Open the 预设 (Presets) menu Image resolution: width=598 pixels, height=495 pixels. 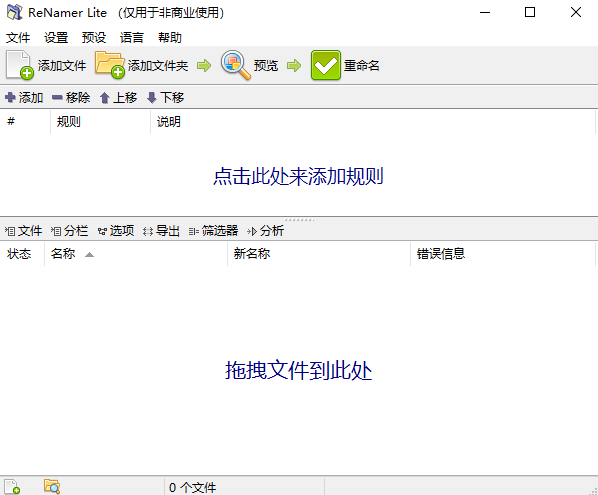(94, 37)
